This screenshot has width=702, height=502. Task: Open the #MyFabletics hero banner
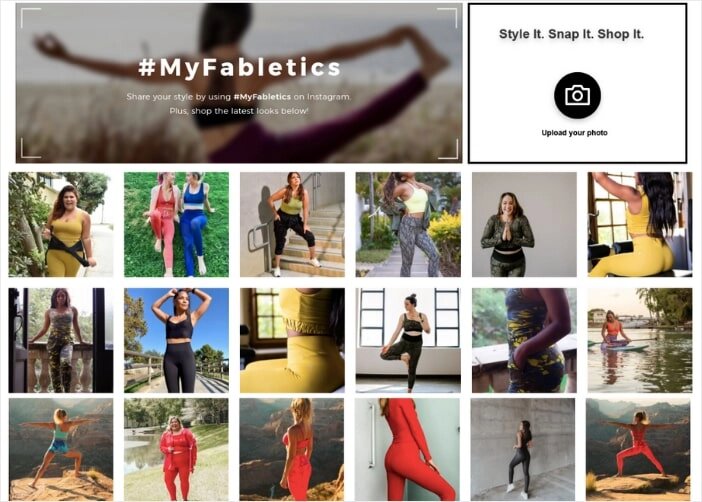click(x=239, y=83)
